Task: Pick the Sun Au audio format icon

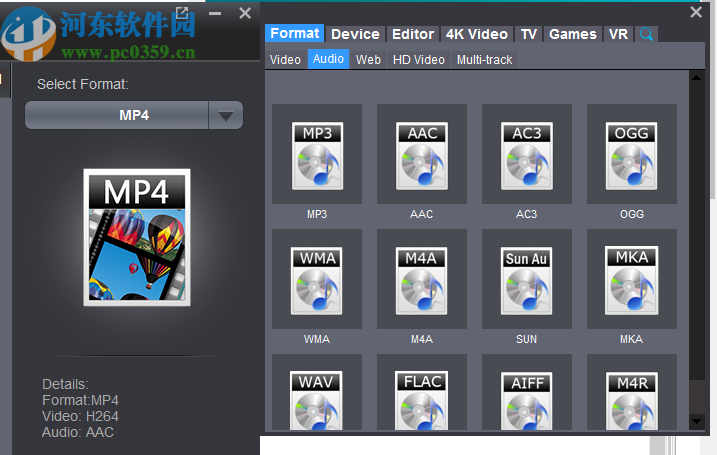Action: tap(527, 279)
